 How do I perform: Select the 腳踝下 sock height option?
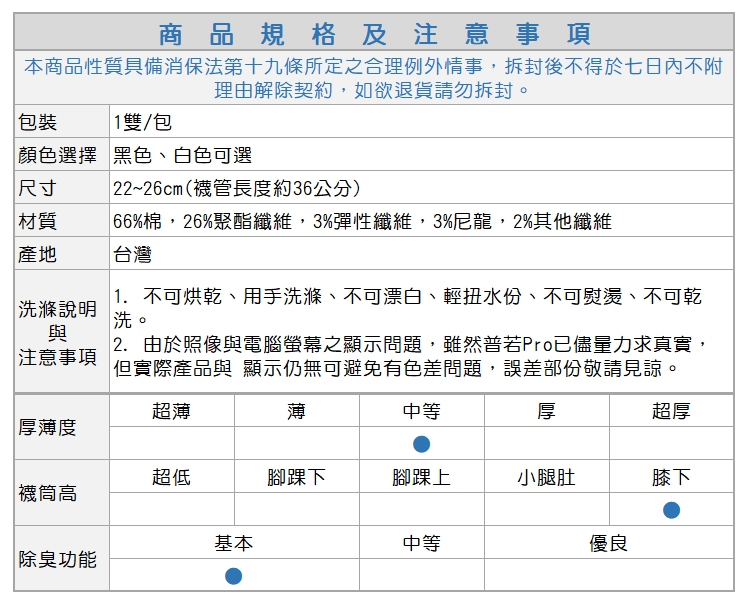[x=296, y=477]
